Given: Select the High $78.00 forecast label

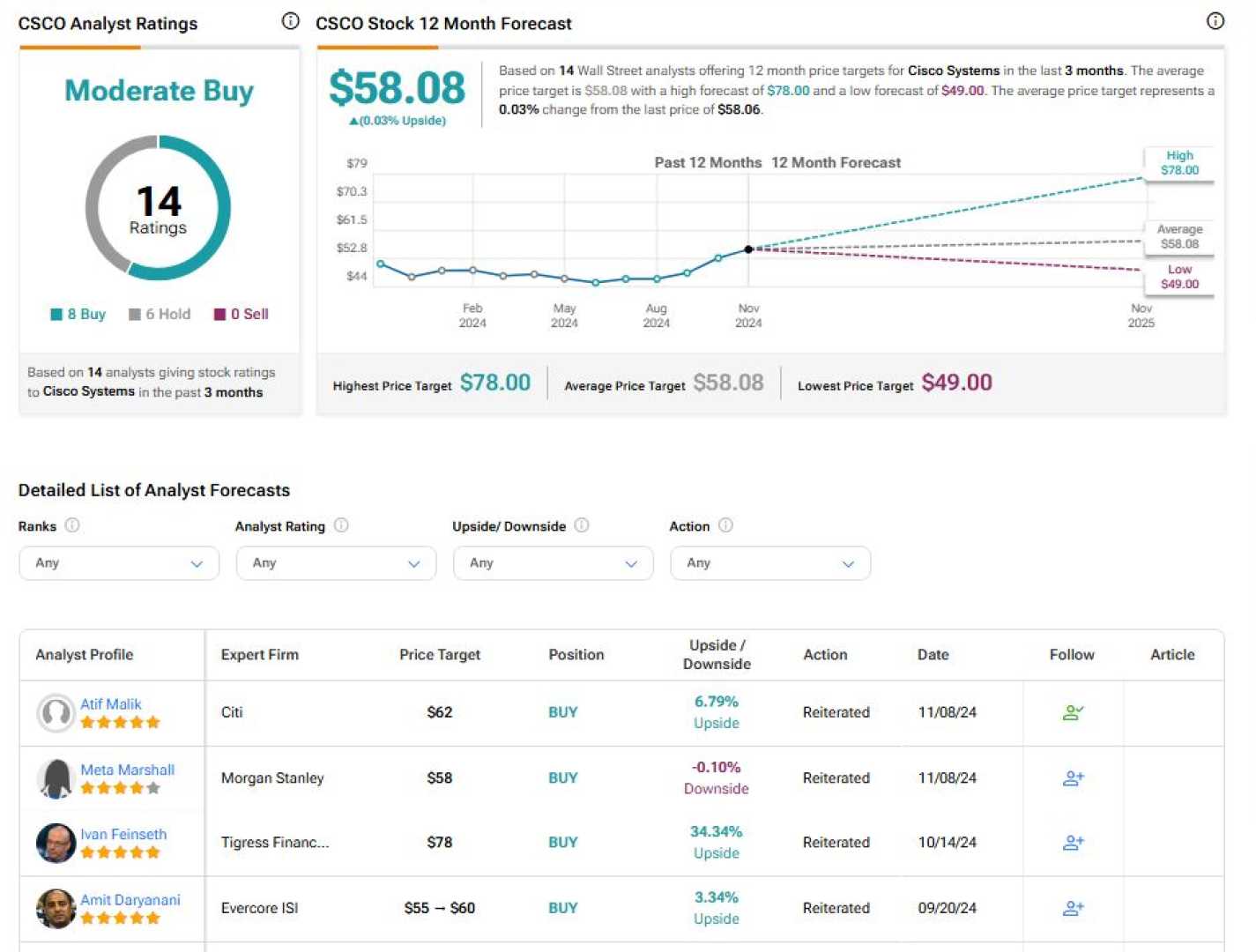Looking at the screenshot, I should click(1179, 163).
